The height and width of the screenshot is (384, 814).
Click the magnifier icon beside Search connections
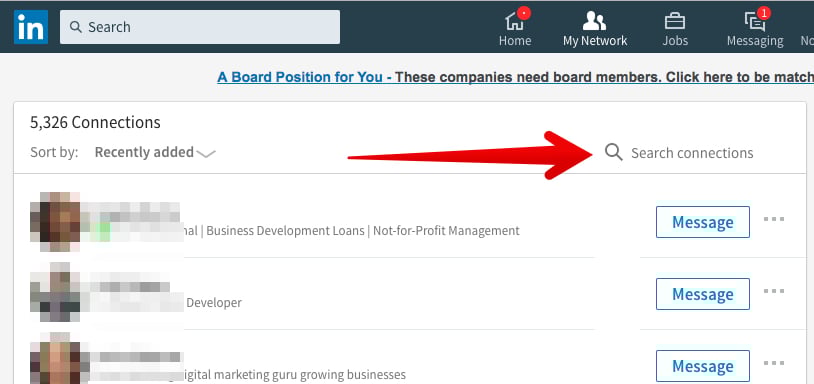(x=614, y=153)
